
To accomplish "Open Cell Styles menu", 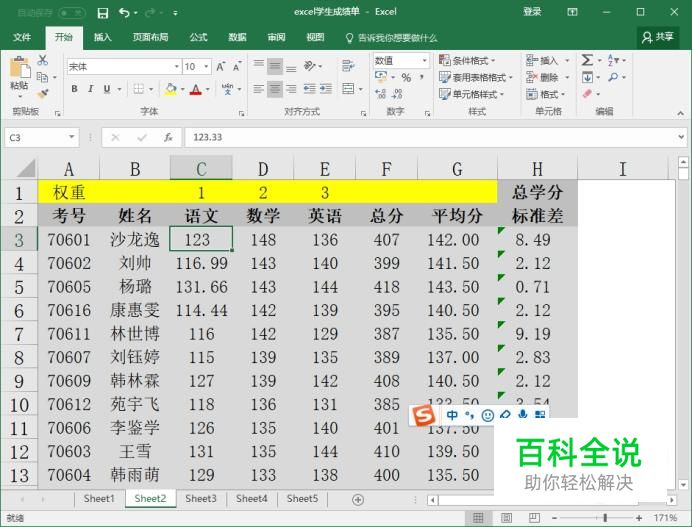I will (x=471, y=94).
